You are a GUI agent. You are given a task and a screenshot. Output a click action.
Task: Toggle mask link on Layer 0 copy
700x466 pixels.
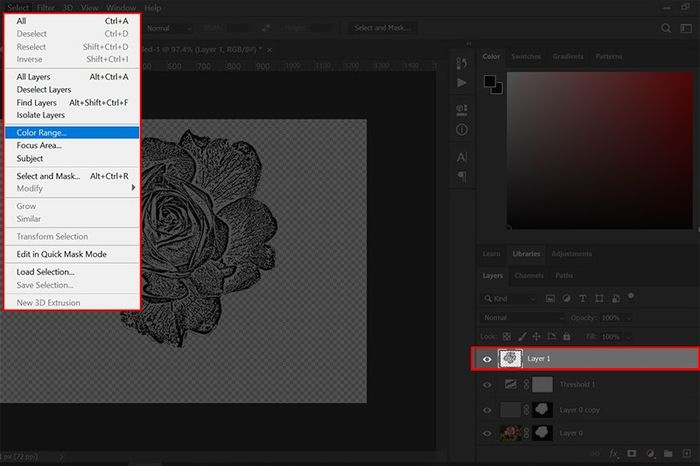pyautogui.click(x=526, y=409)
